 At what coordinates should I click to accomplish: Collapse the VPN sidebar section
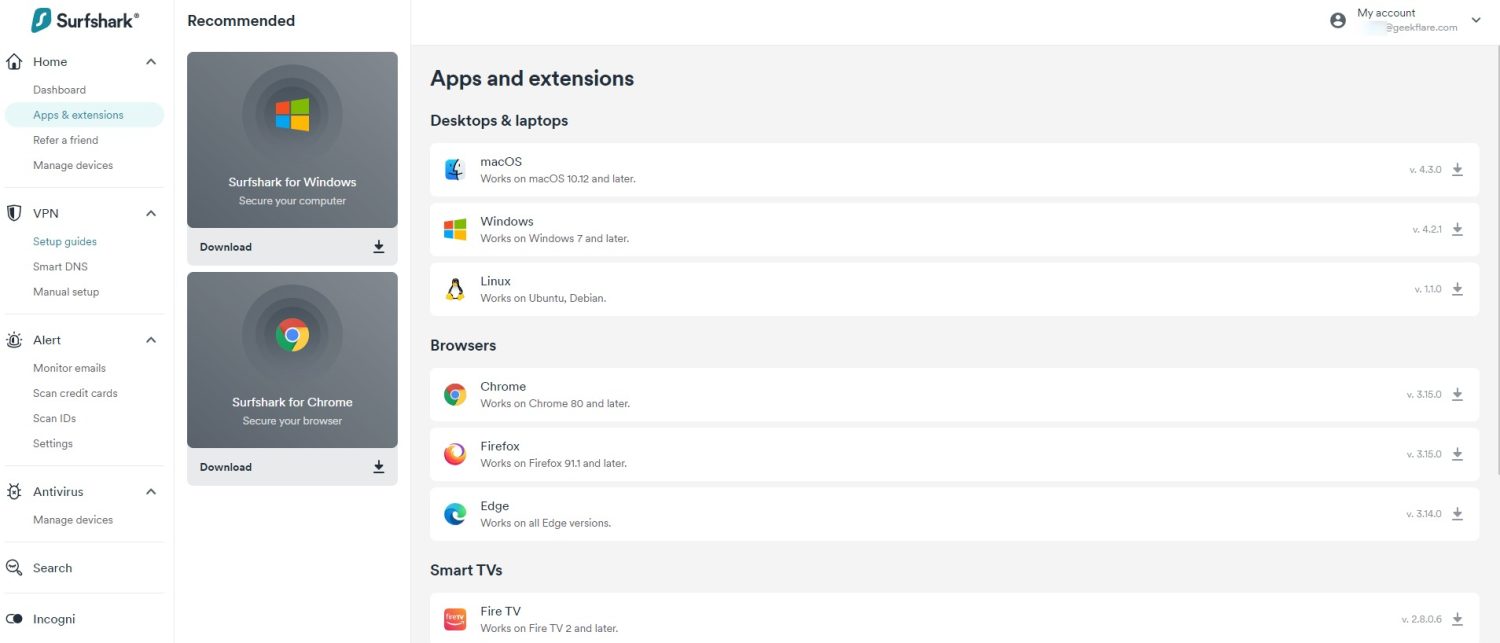[151, 213]
